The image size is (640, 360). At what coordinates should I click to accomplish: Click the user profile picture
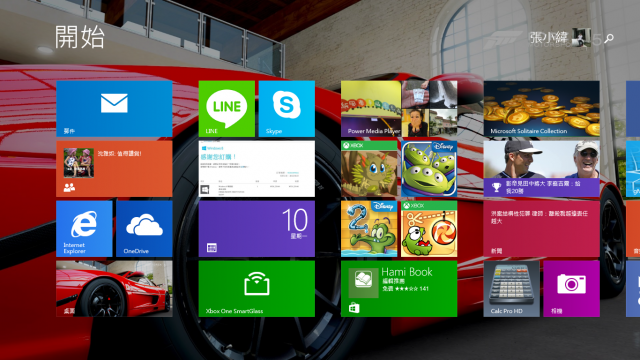coord(581,38)
